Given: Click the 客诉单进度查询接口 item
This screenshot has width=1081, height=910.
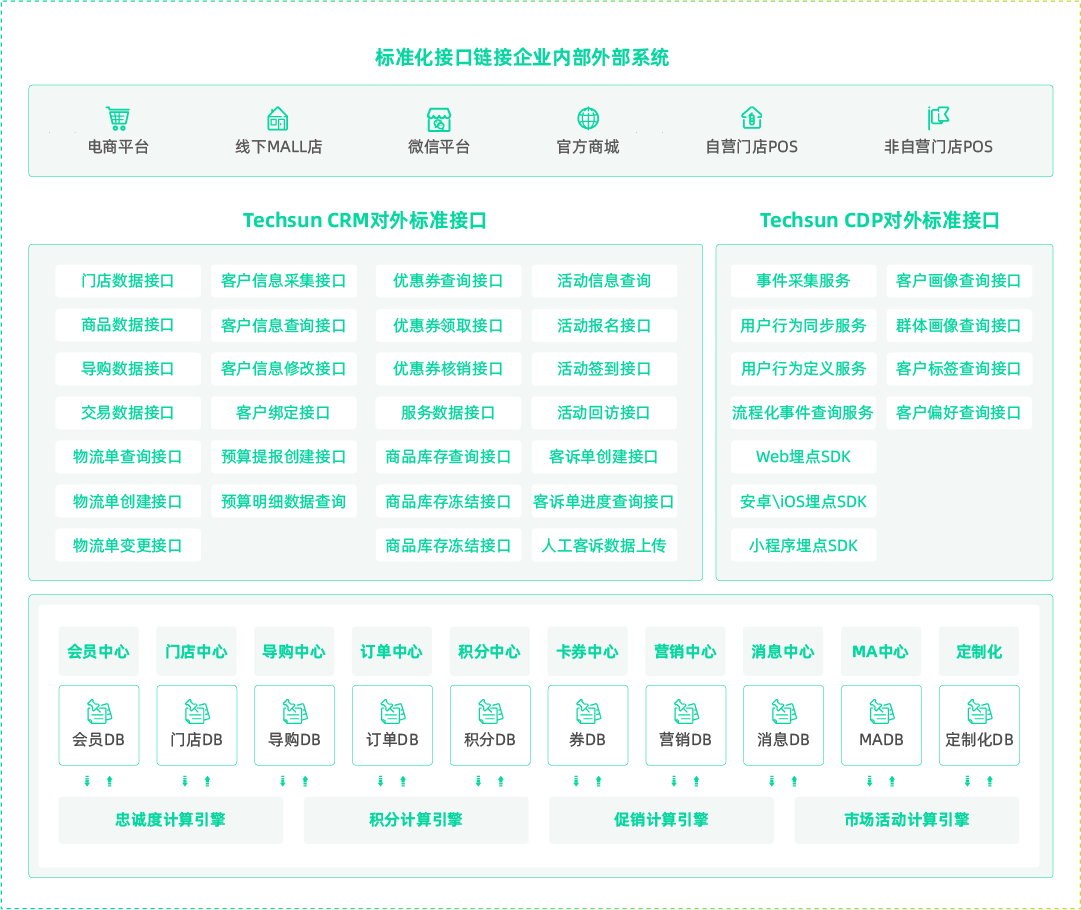Looking at the screenshot, I should coord(605,501).
